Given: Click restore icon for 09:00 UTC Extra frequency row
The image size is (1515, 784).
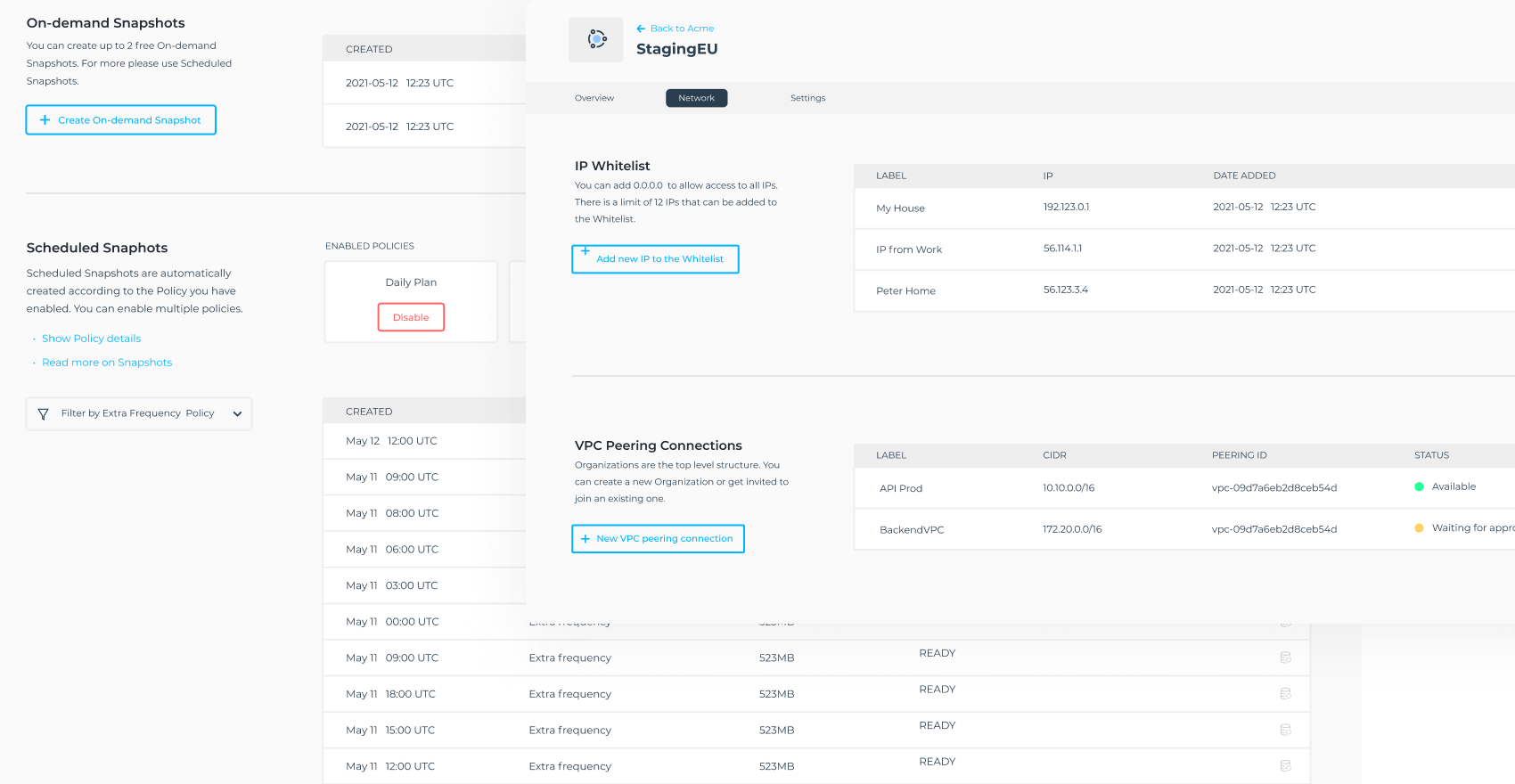Looking at the screenshot, I should (1285, 657).
